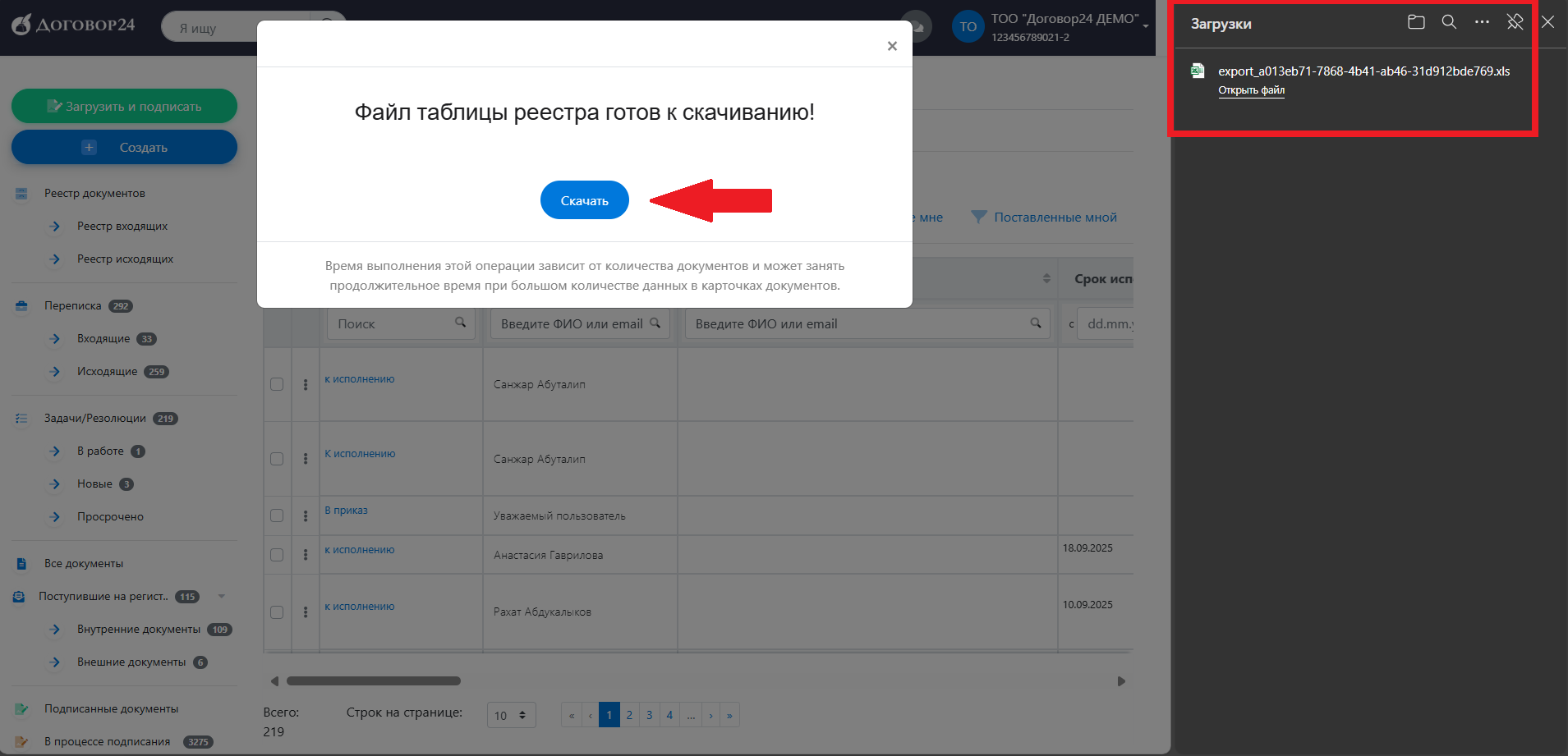Click the exported xls file icon
The height and width of the screenshot is (756, 1568).
pos(1198,71)
